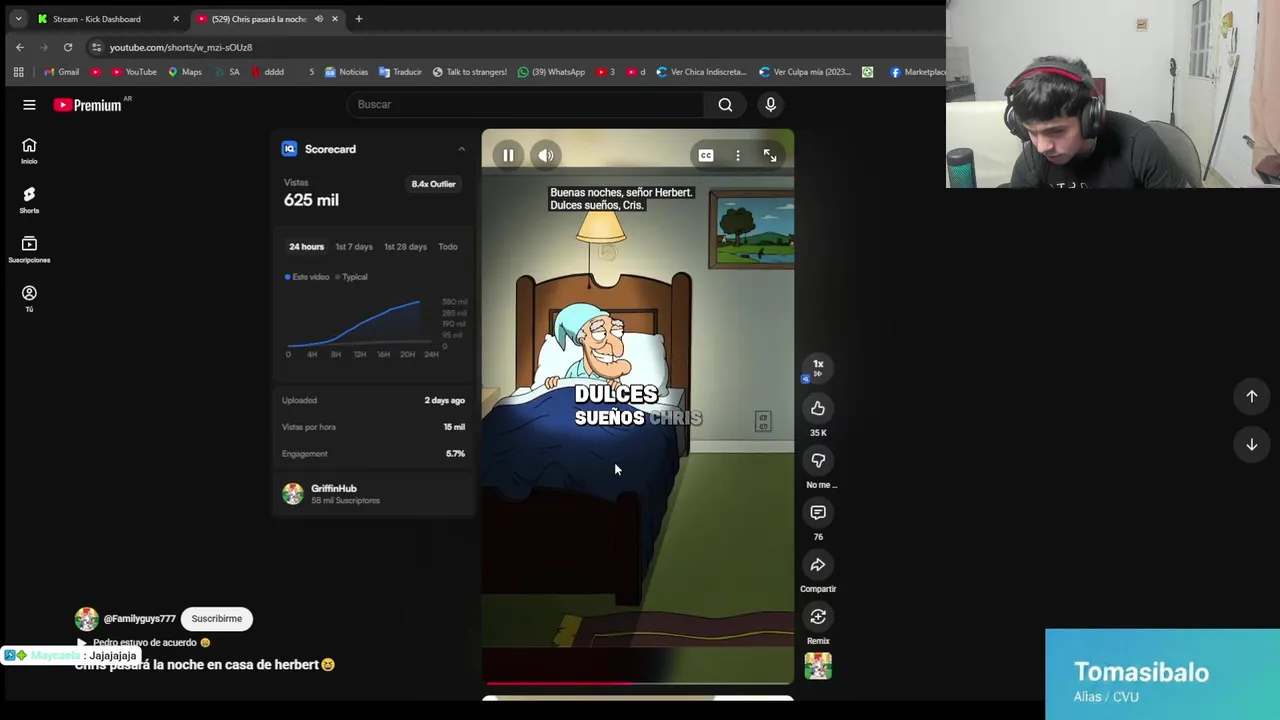
Task: Go to the next Short with down arrow
Action: tap(1251, 444)
